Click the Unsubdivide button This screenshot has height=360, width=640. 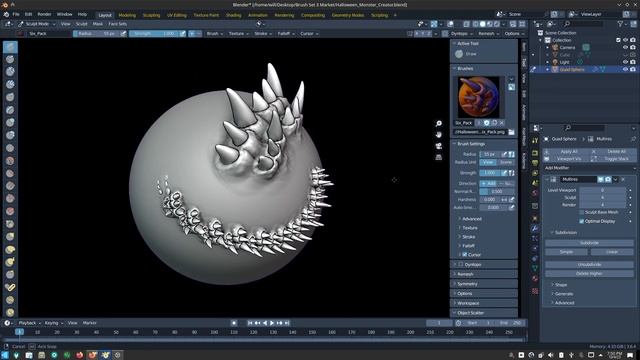(x=589, y=264)
